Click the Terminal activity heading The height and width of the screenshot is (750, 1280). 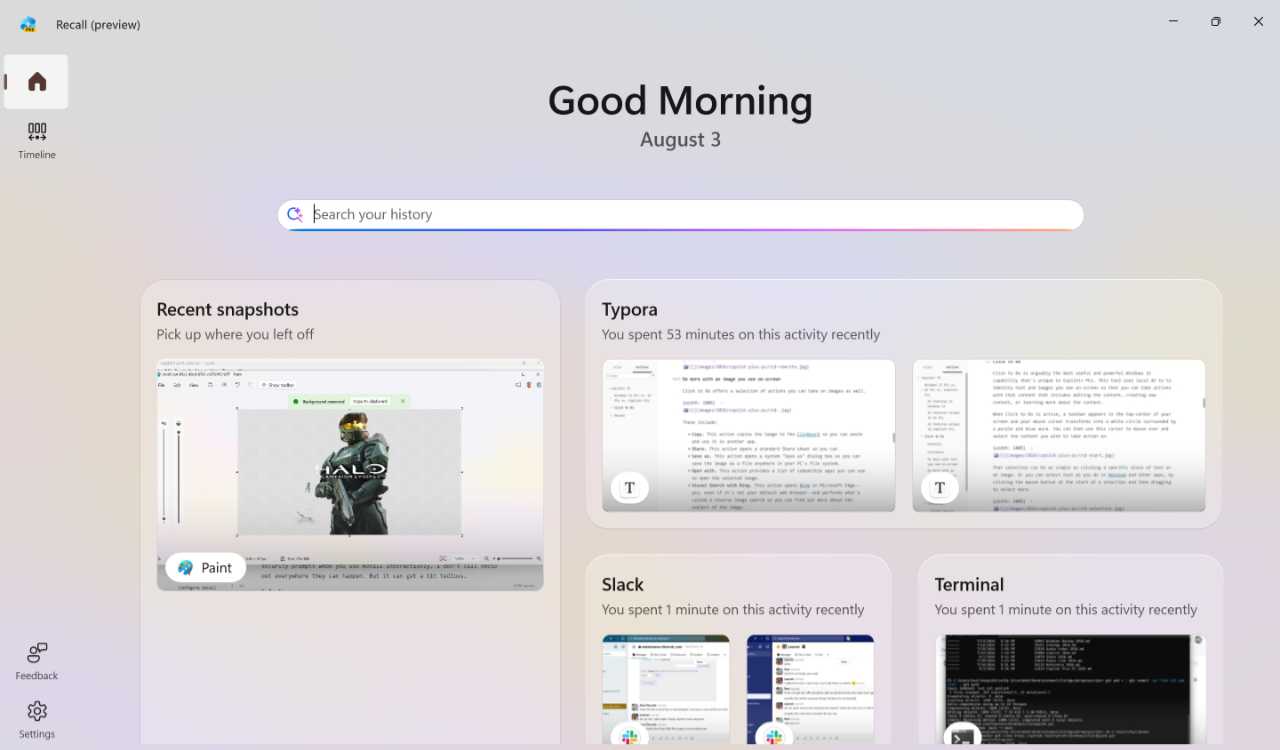[969, 585]
